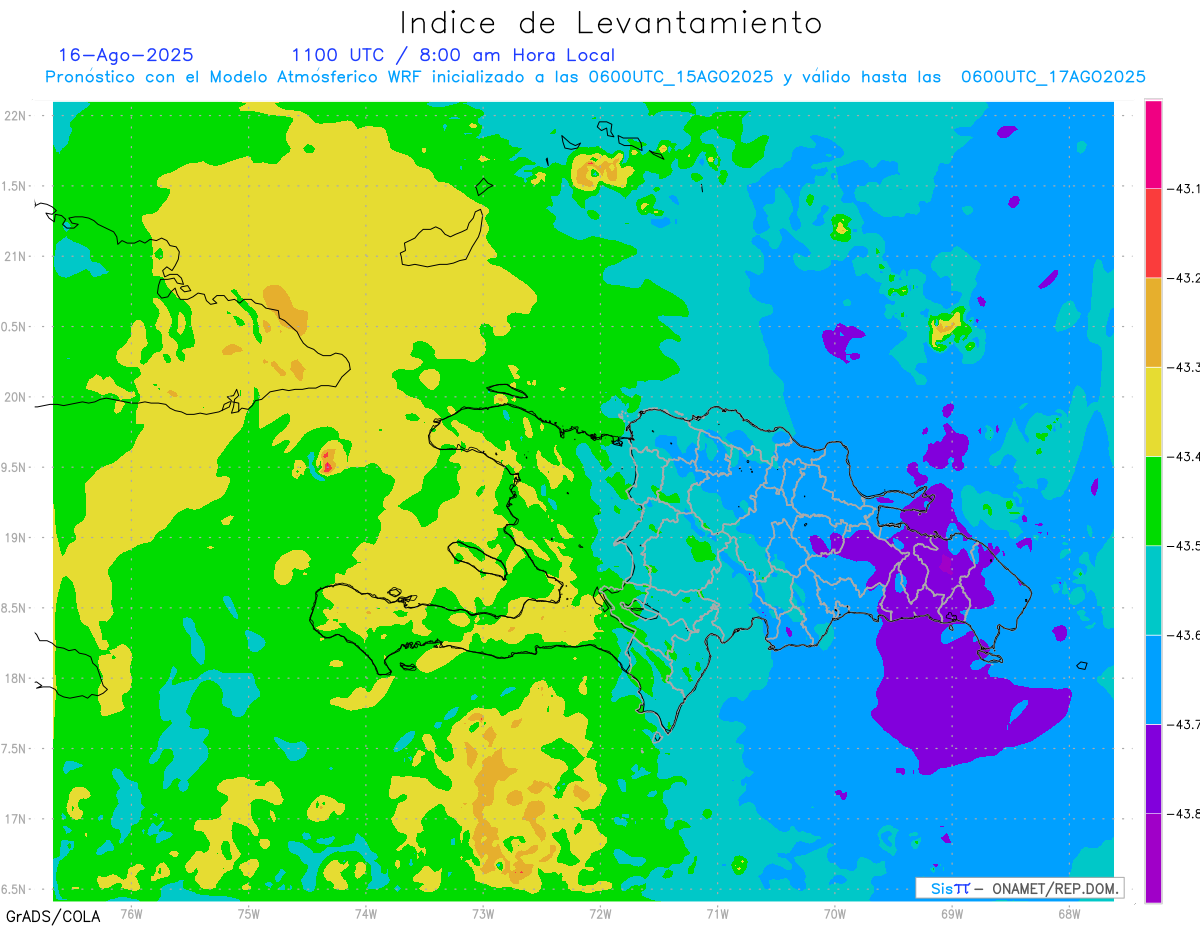
Task: Click the forecast valid-until time "0600UTC_17AGO2025"
Action: click(x=1053, y=77)
